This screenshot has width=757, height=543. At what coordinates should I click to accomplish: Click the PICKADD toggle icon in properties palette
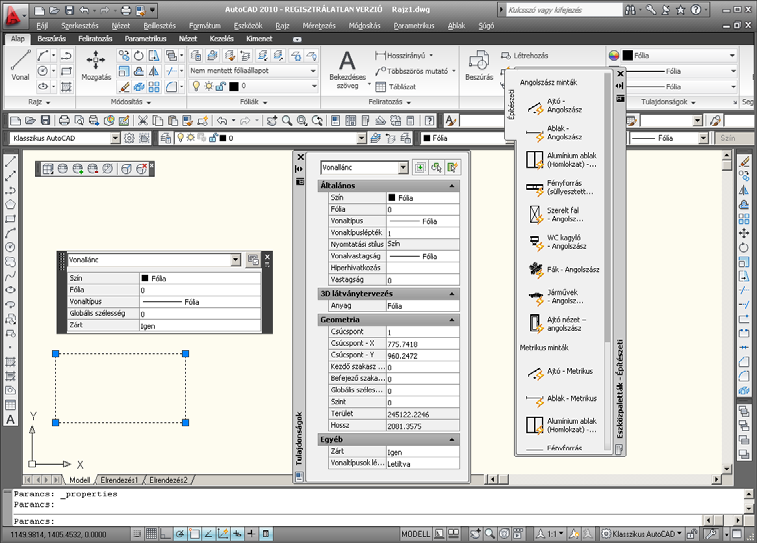pyautogui.click(x=420, y=167)
